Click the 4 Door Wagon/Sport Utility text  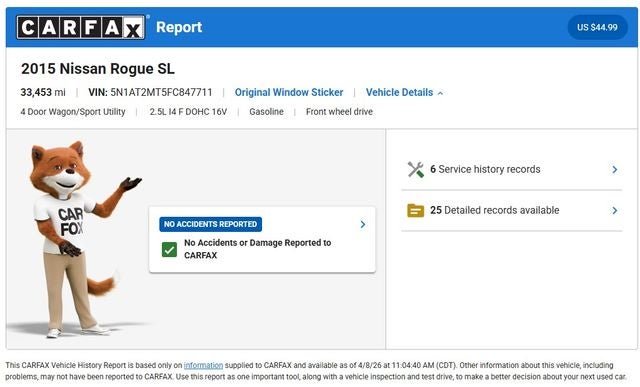[73, 112]
